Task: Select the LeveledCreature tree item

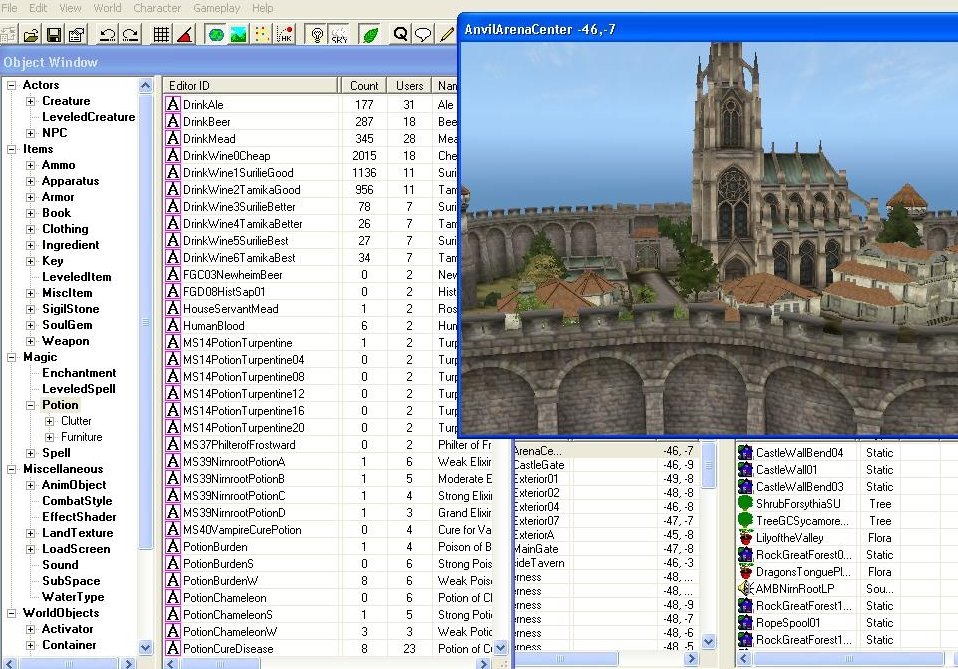Action: [89, 117]
